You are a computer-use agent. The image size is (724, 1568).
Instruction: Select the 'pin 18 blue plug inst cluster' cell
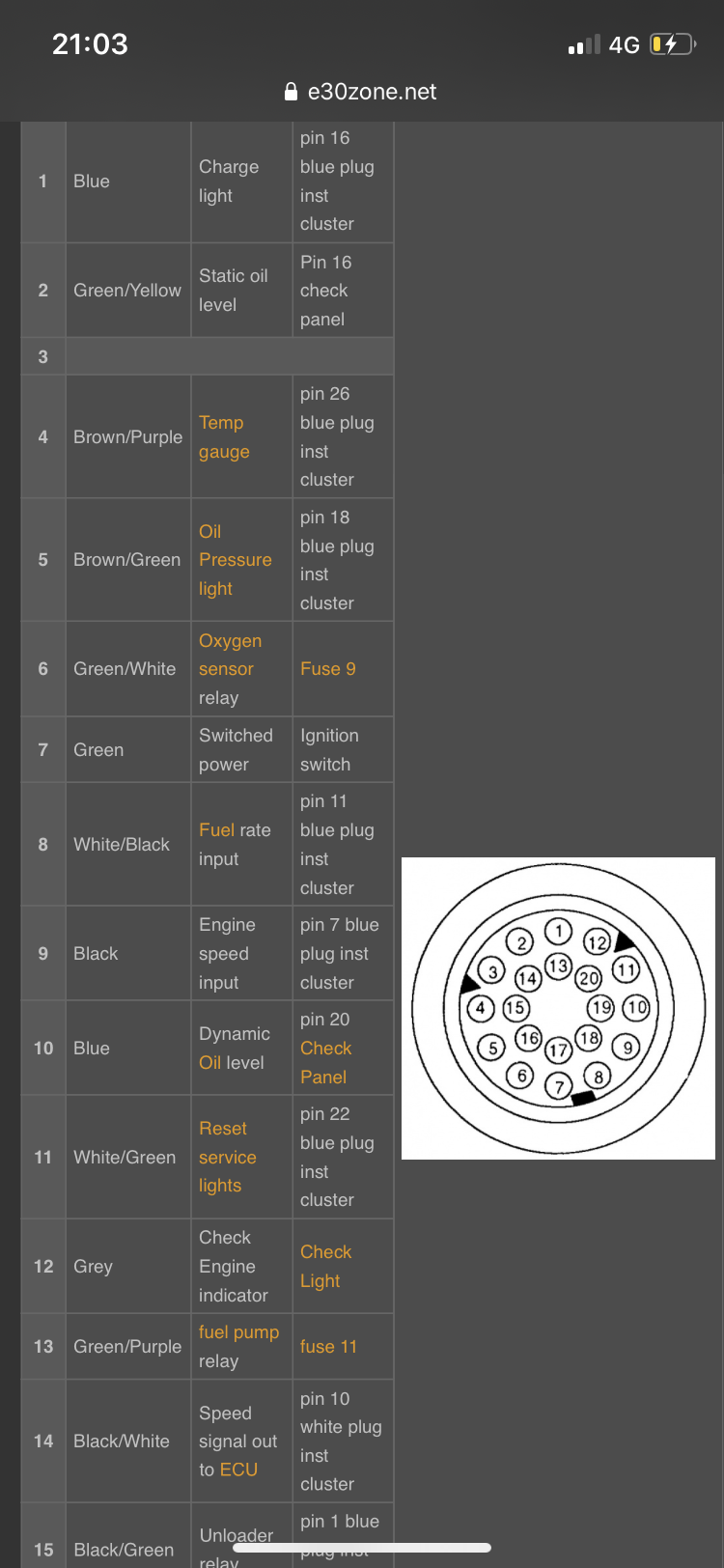pos(343,560)
